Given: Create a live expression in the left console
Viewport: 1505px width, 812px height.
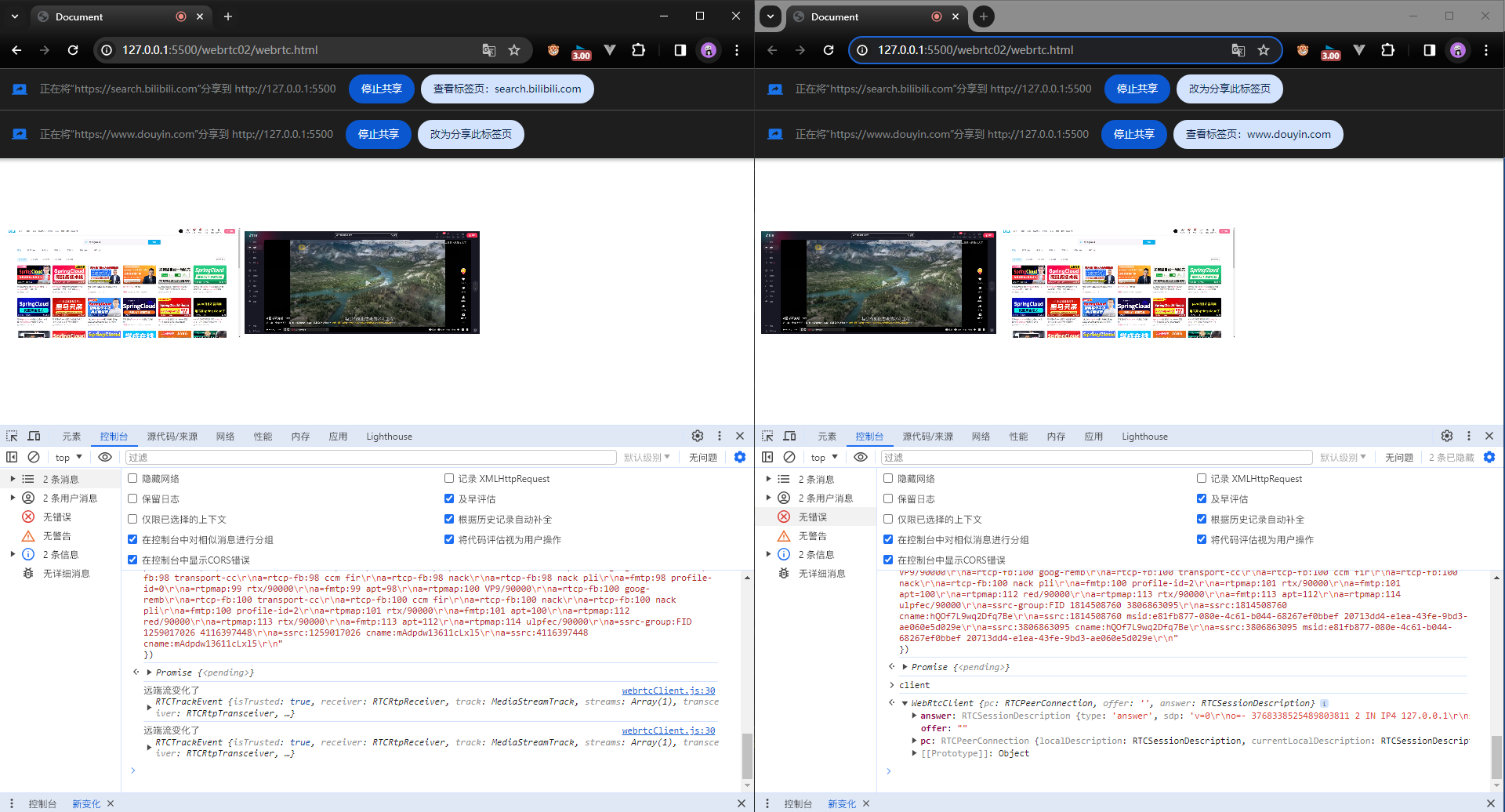Looking at the screenshot, I should [x=105, y=457].
